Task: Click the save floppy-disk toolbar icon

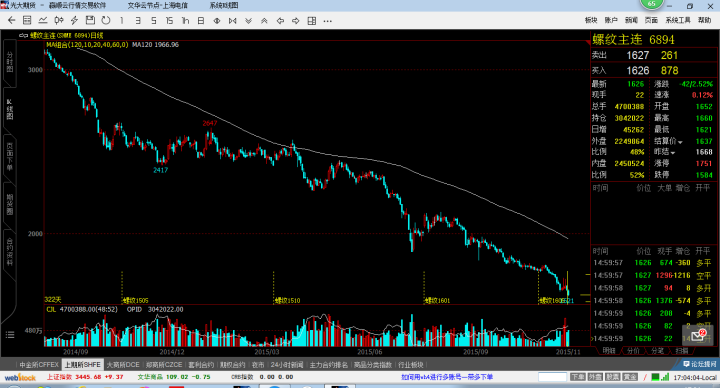Action: (90, 20)
